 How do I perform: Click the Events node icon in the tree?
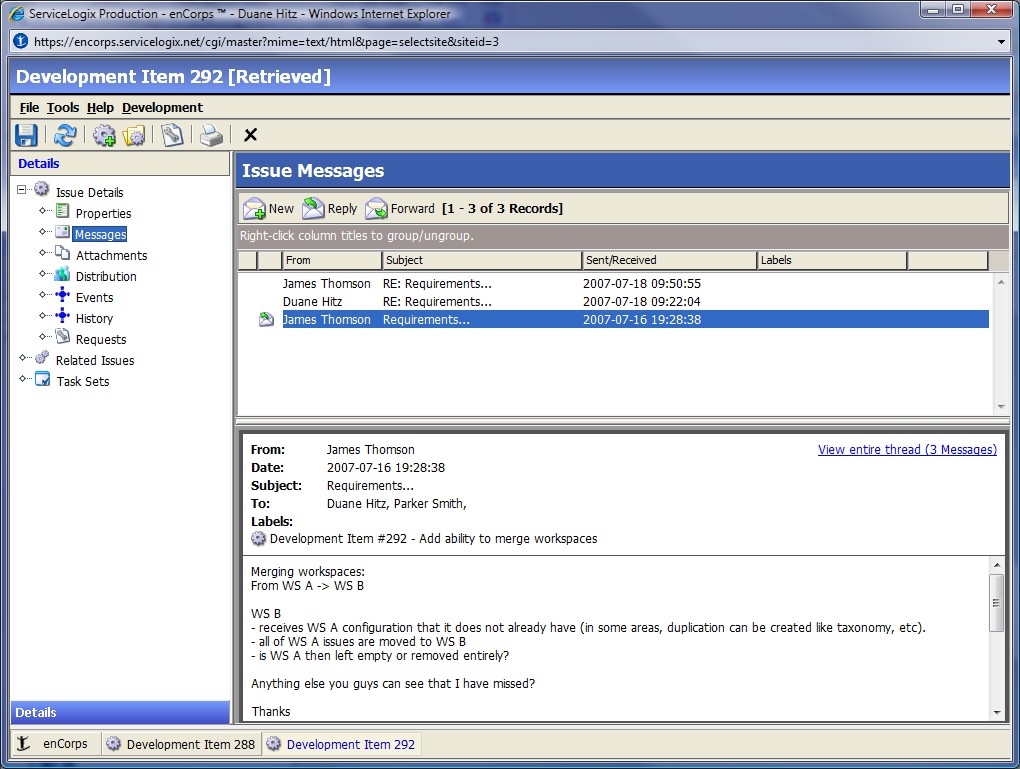coord(62,295)
